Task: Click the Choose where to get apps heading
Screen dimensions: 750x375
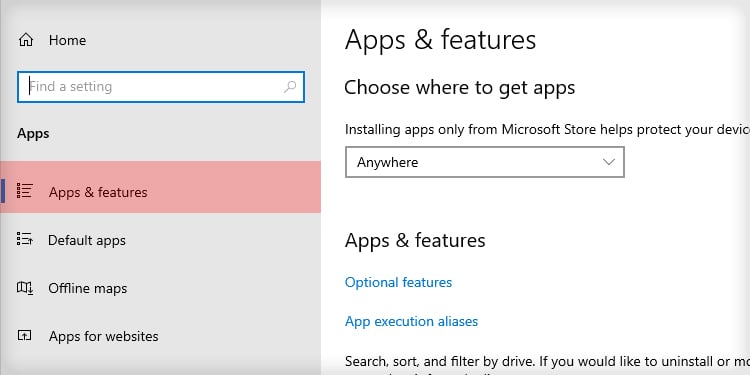Action: [x=460, y=88]
